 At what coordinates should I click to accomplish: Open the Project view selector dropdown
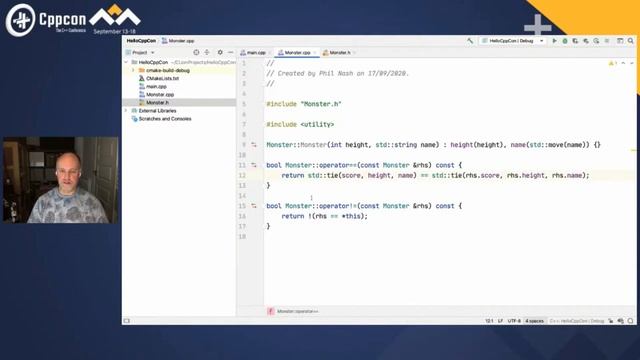[140, 53]
